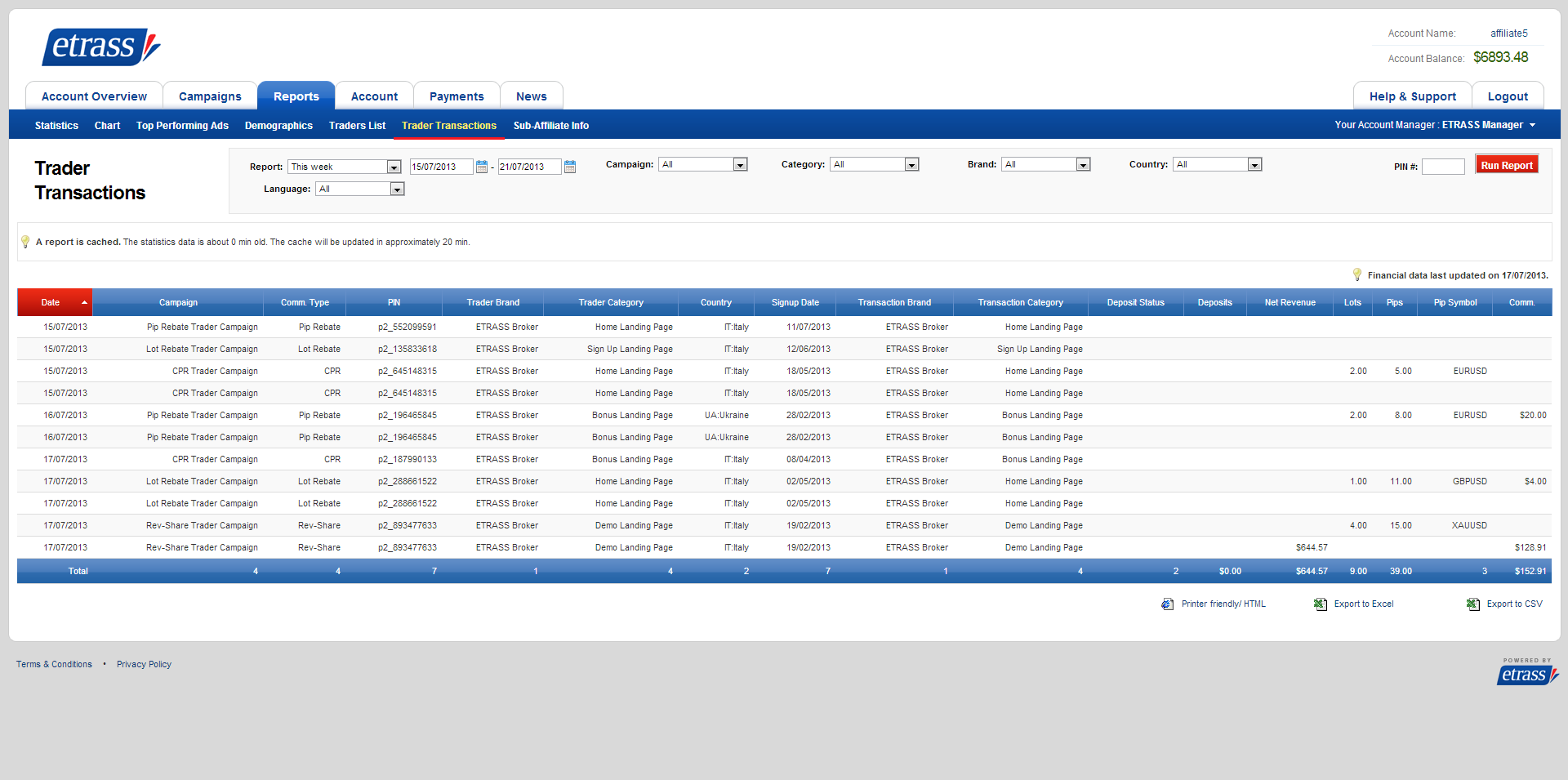Viewport: 1568px width, 780px height.
Task: Sort by the Transaction Brand column header
Action: coord(894,303)
